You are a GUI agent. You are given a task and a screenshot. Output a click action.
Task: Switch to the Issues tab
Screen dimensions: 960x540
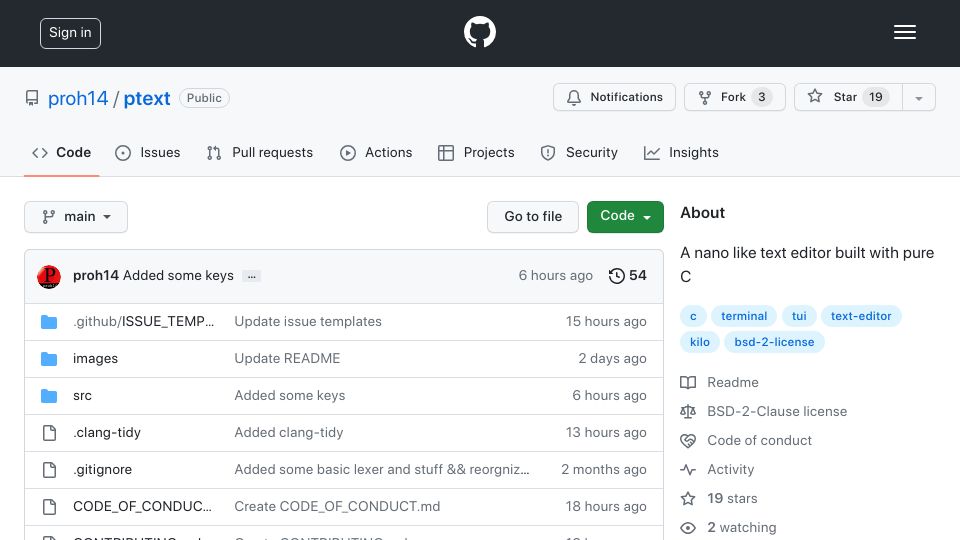pos(148,152)
